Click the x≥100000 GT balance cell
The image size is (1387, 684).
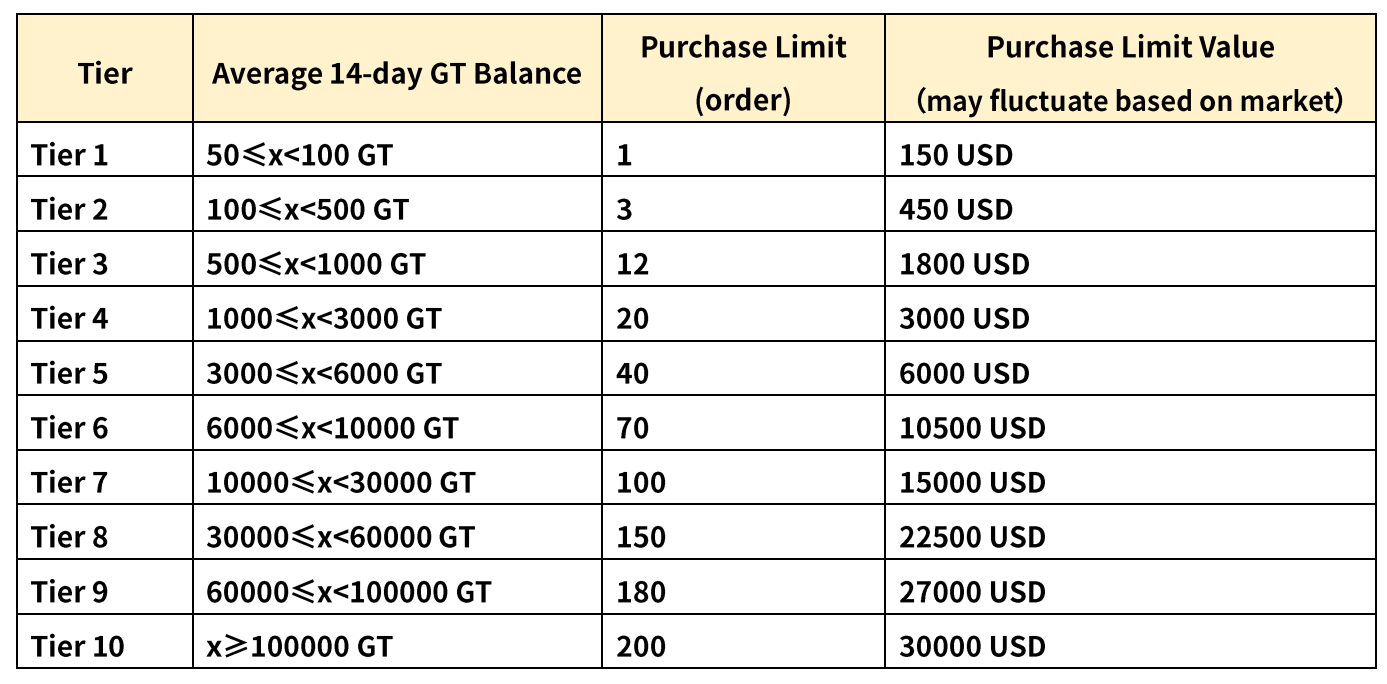299,646
